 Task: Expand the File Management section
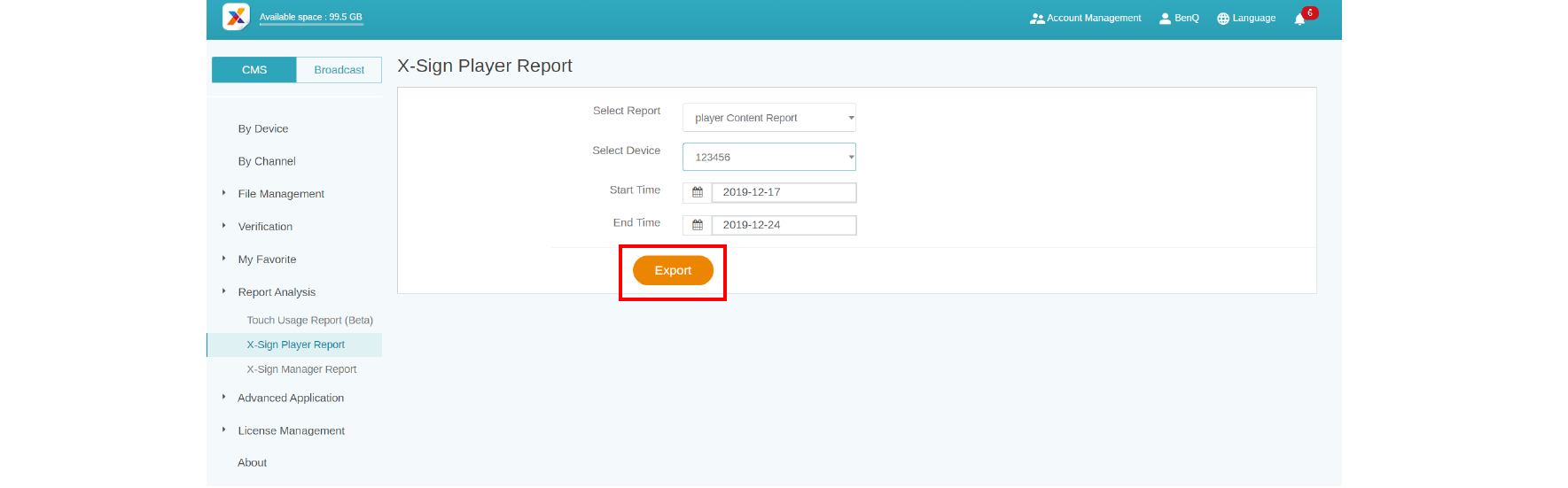tap(280, 194)
